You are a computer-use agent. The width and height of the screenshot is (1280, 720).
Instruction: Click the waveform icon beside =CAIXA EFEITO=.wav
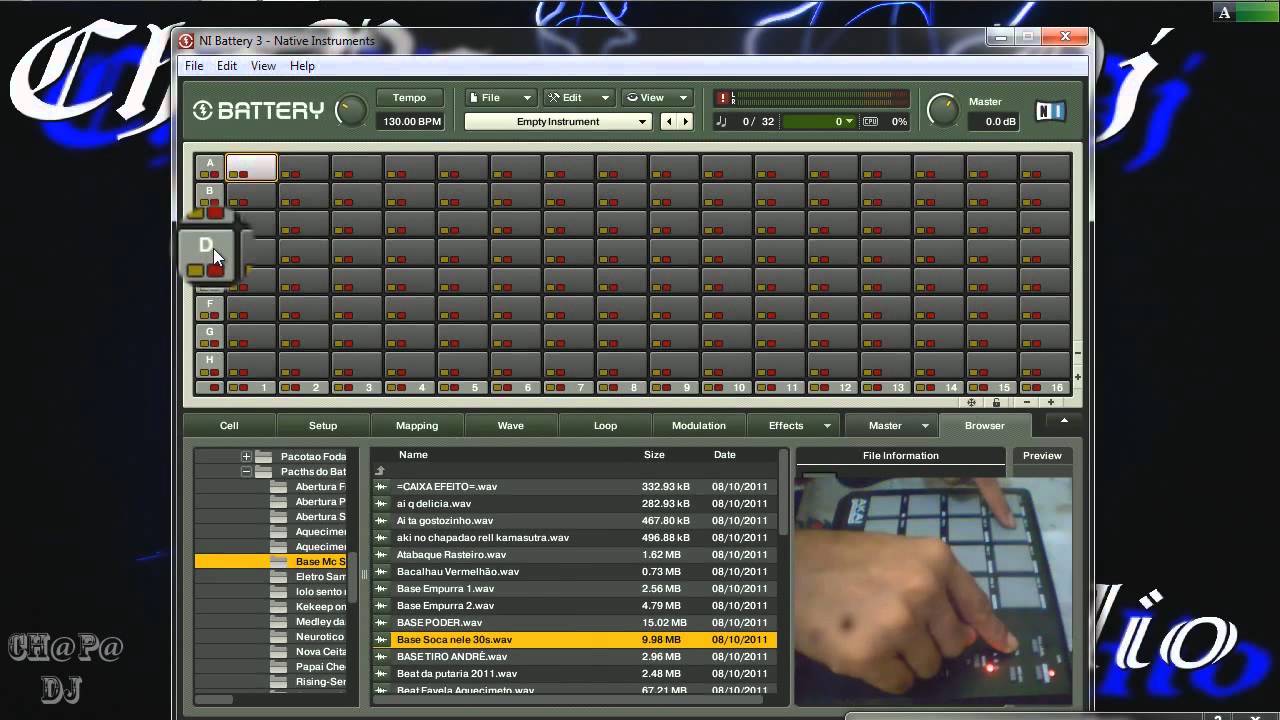[x=381, y=487]
